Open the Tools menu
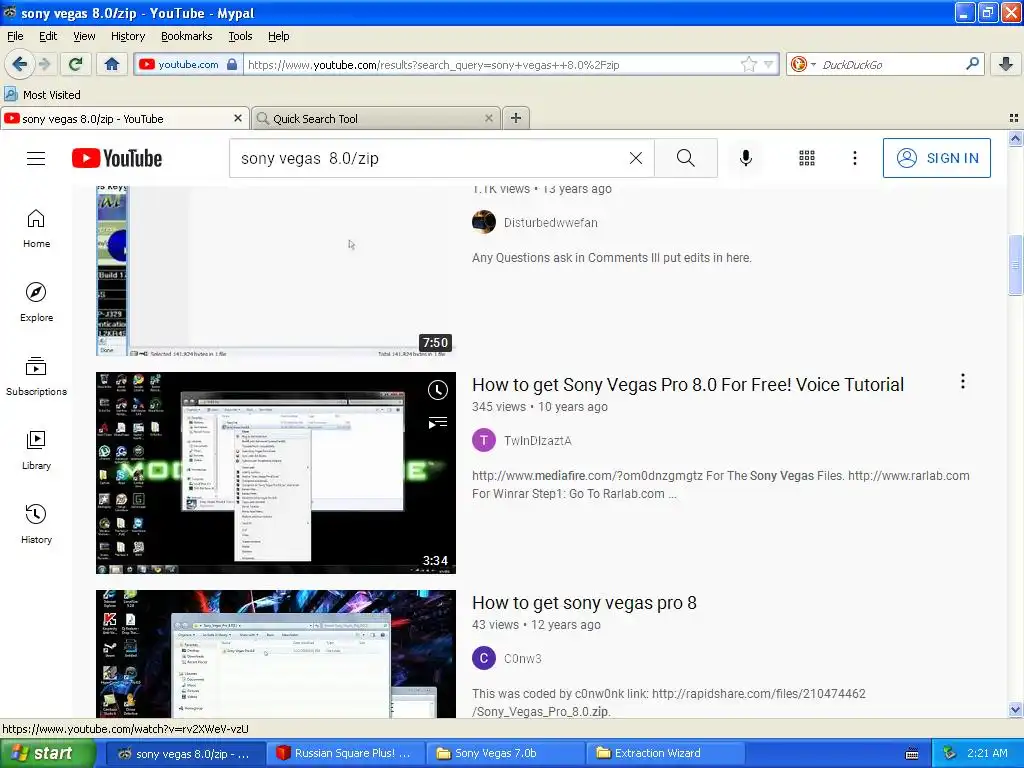 [x=240, y=36]
